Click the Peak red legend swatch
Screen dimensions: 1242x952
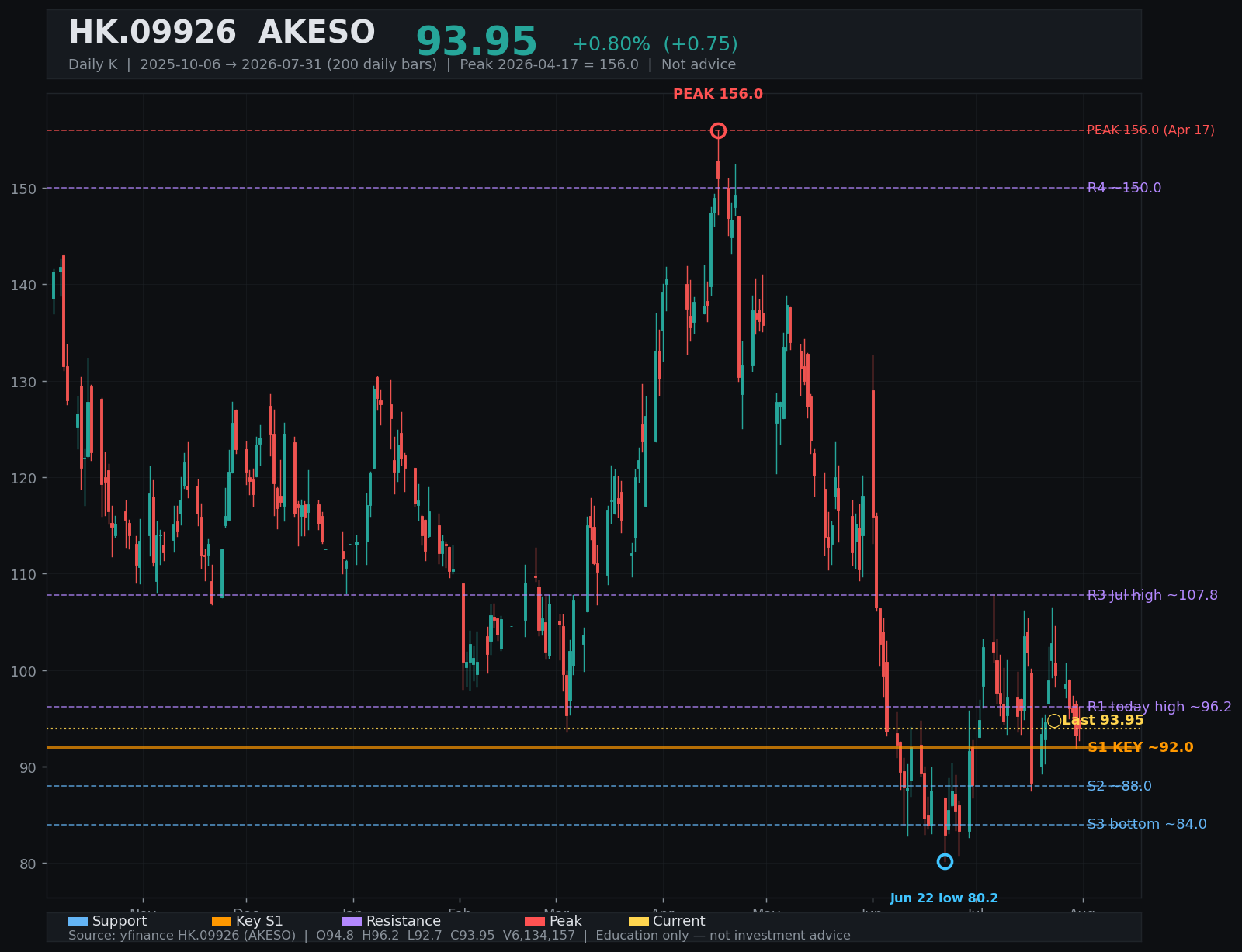(535, 921)
